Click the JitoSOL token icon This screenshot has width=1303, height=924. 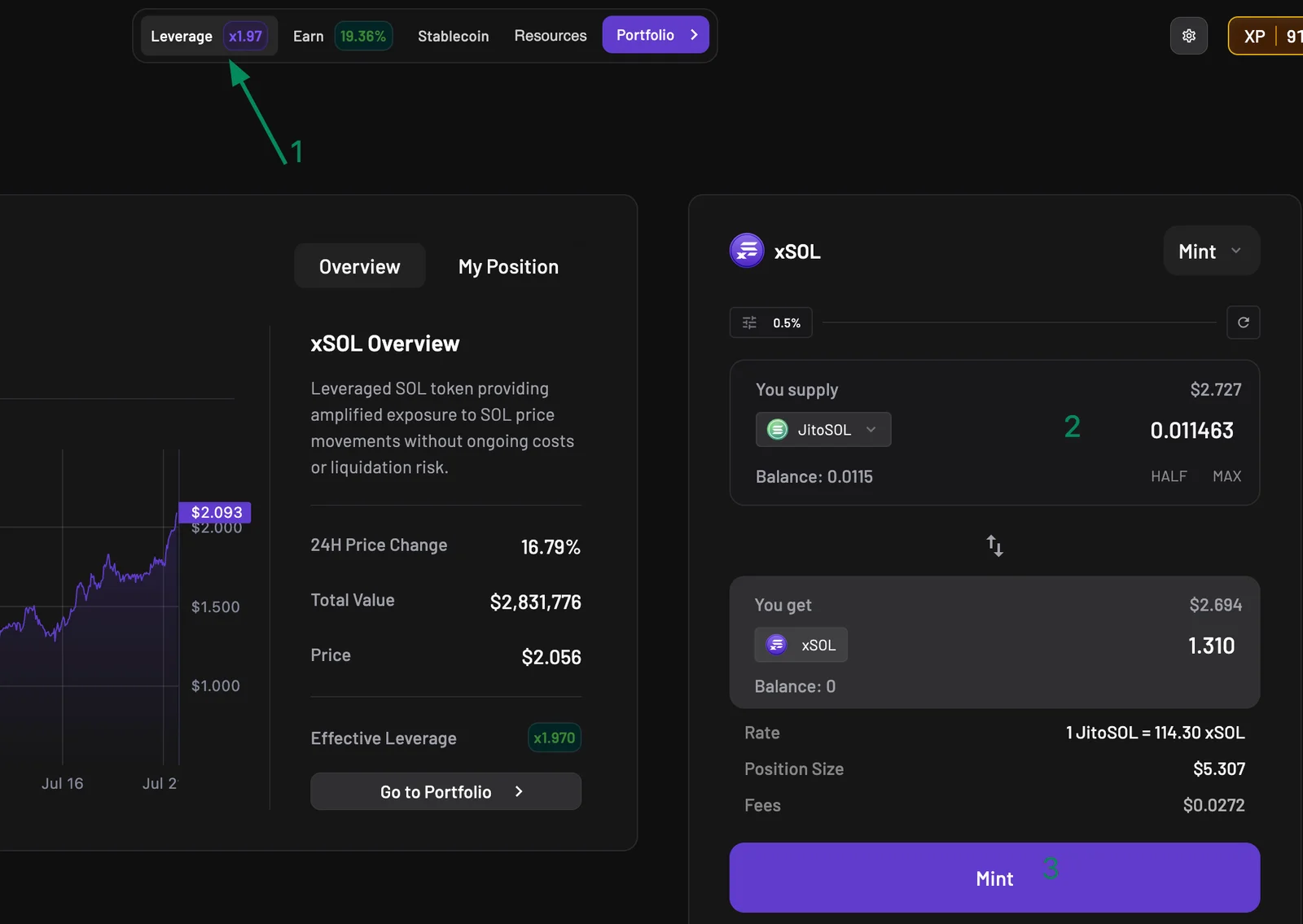pos(778,429)
